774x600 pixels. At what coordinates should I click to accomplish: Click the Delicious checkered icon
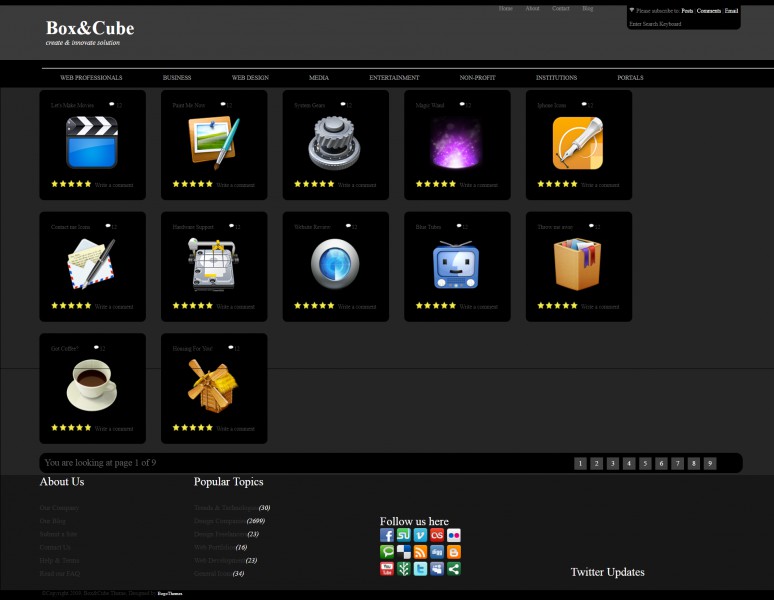pos(404,552)
